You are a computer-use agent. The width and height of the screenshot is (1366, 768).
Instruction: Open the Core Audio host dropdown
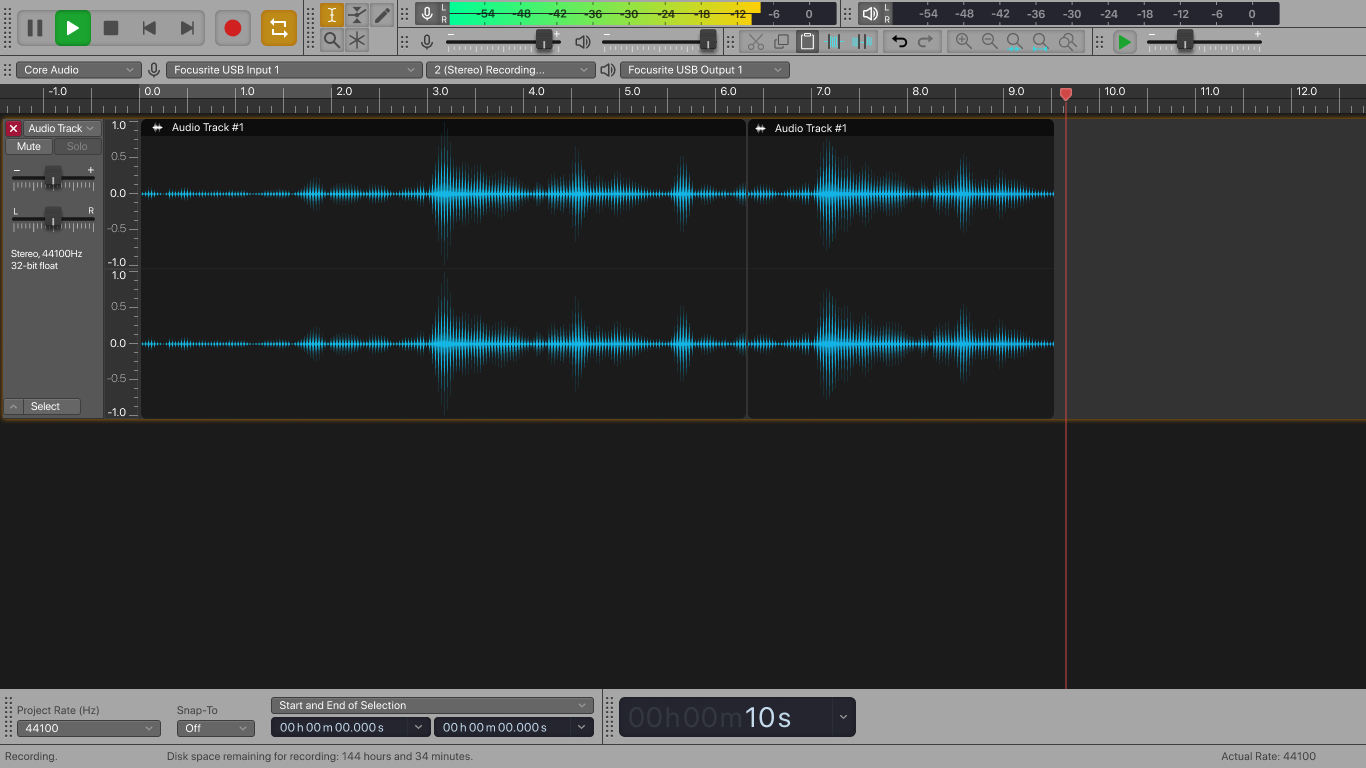78,70
